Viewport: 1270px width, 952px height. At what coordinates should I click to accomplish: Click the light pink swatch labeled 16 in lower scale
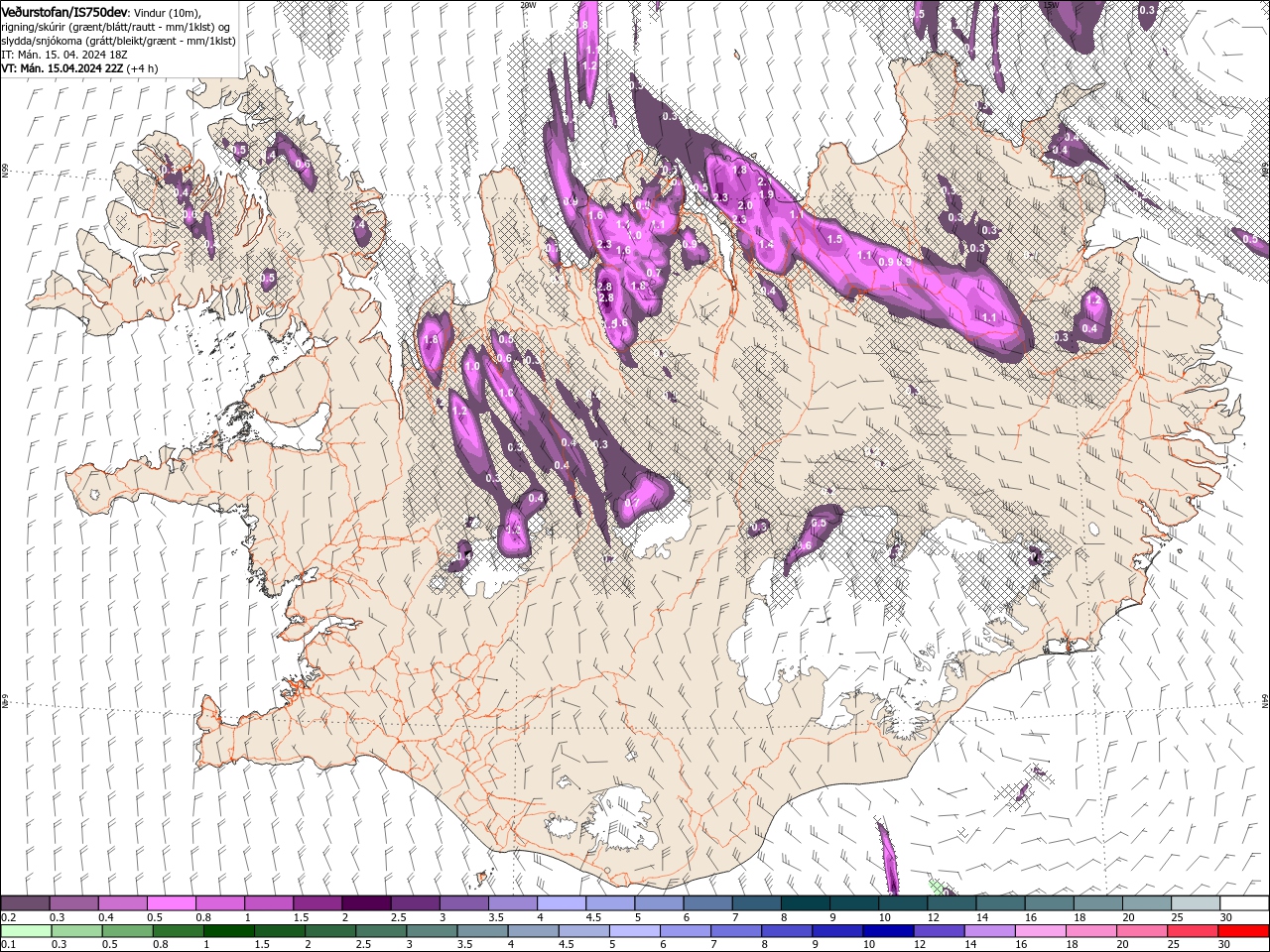(x=1040, y=931)
